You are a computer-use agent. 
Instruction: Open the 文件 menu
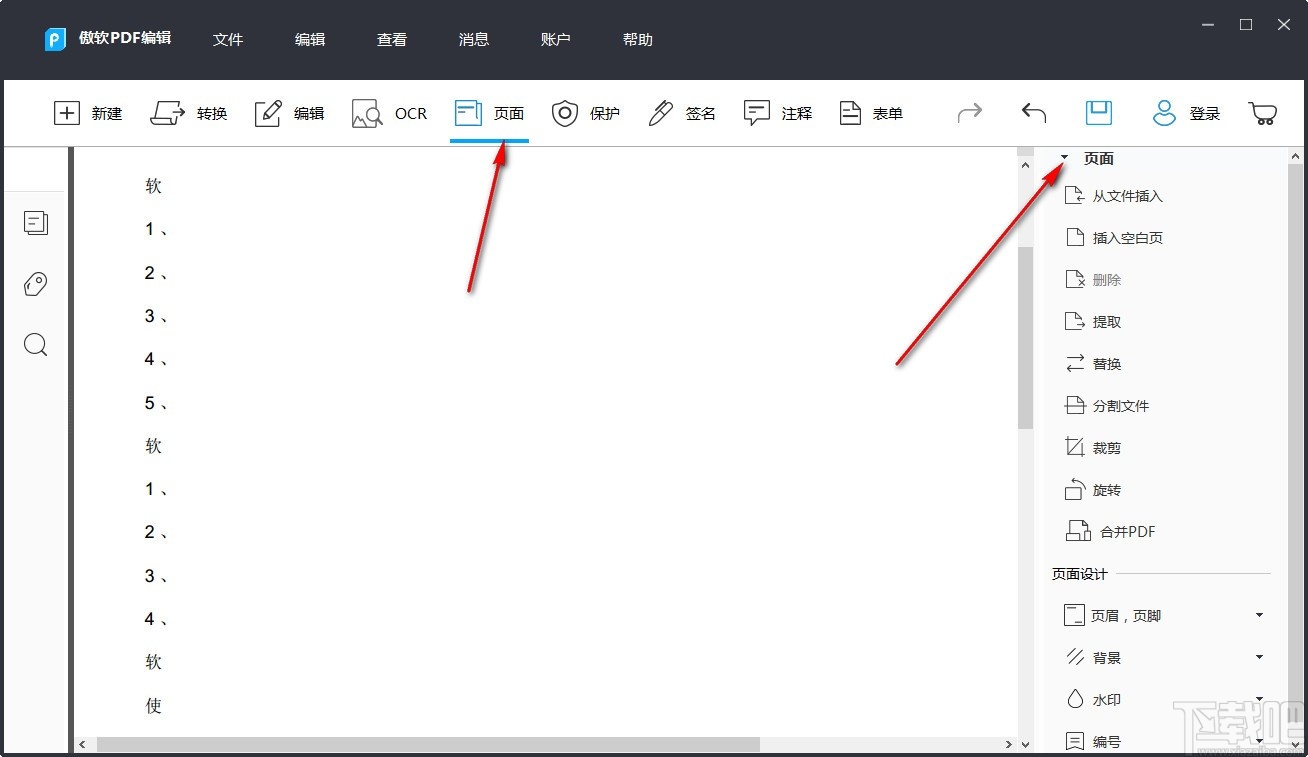click(228, 39)
